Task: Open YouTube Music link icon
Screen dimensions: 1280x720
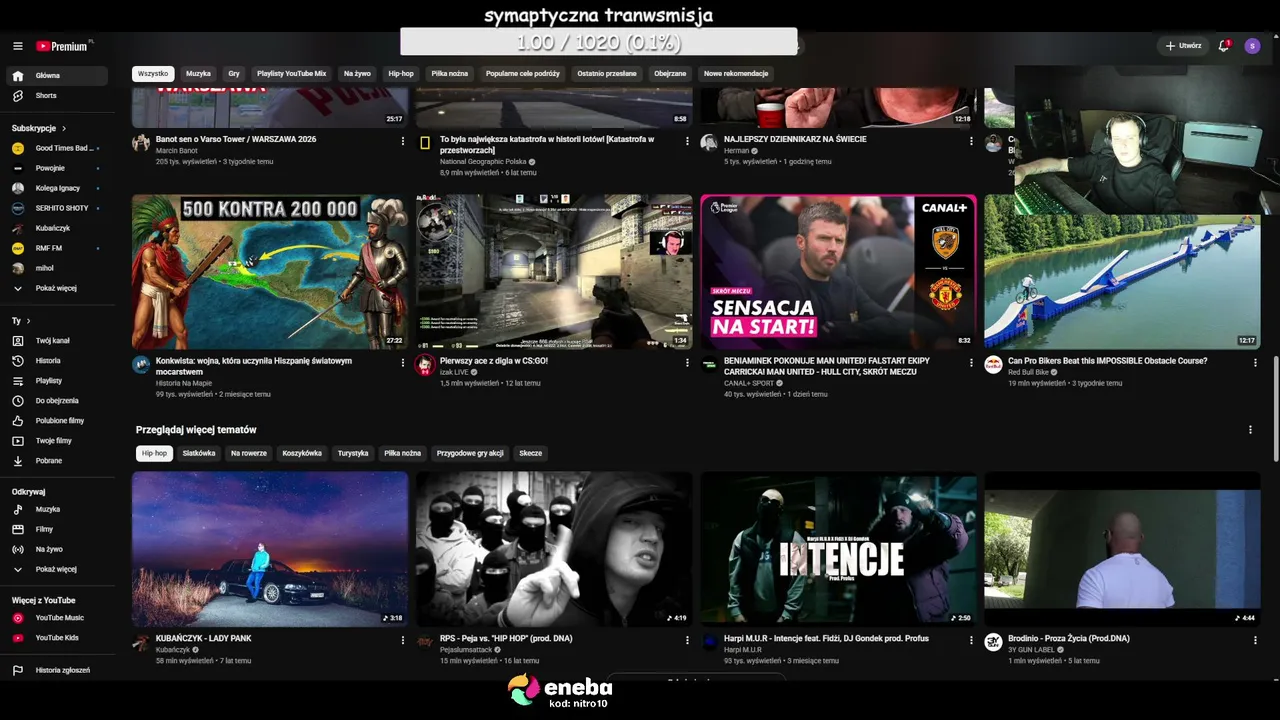Action: point(18,618)
